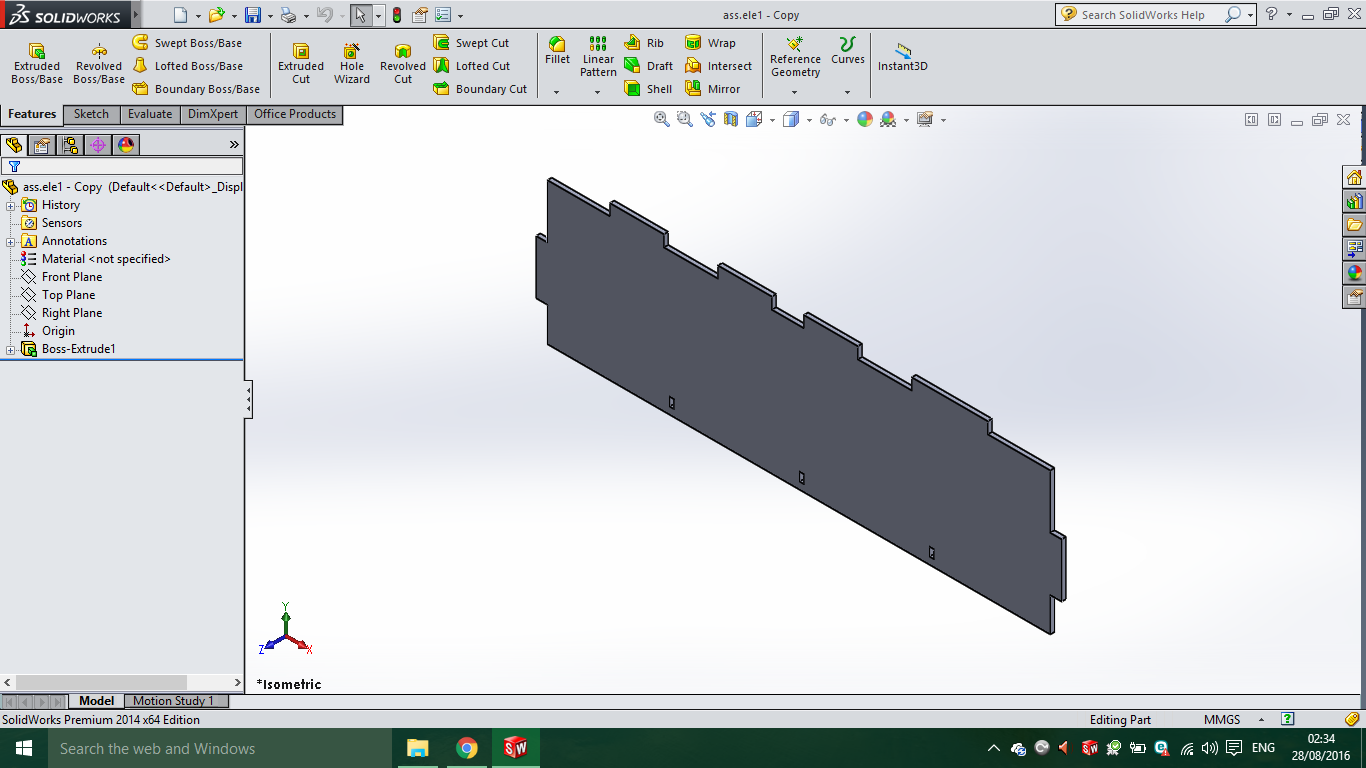Open File Explorer from the taskbar
This screenshot has width=1366, height=768.
(x=417, y=748)
